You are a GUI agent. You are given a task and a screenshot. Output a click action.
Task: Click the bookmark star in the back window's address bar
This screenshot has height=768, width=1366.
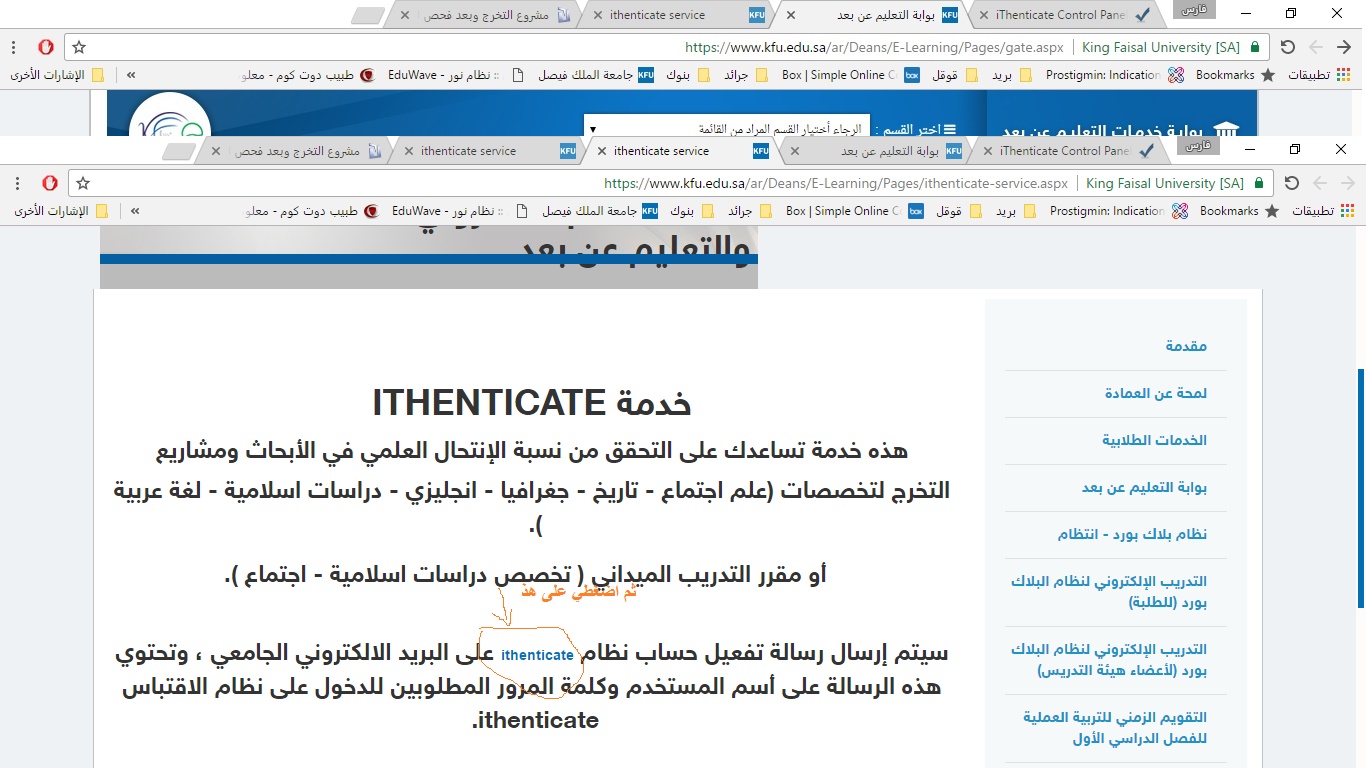(79, 47)
